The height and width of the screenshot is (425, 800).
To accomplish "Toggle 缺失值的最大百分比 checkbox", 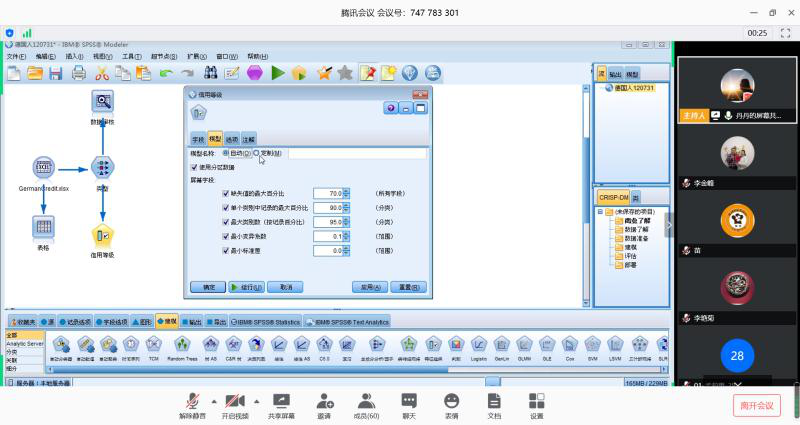I will click(226, 193).
